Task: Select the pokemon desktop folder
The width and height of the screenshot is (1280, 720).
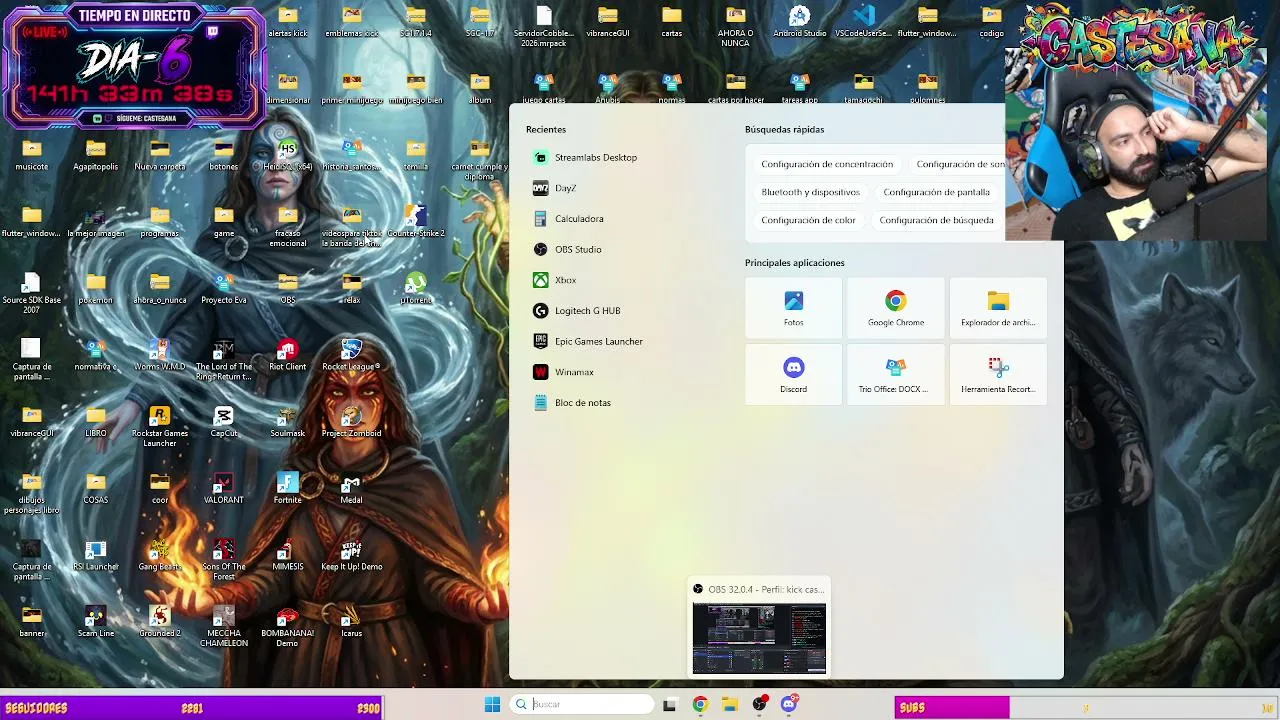Action: 96,288
